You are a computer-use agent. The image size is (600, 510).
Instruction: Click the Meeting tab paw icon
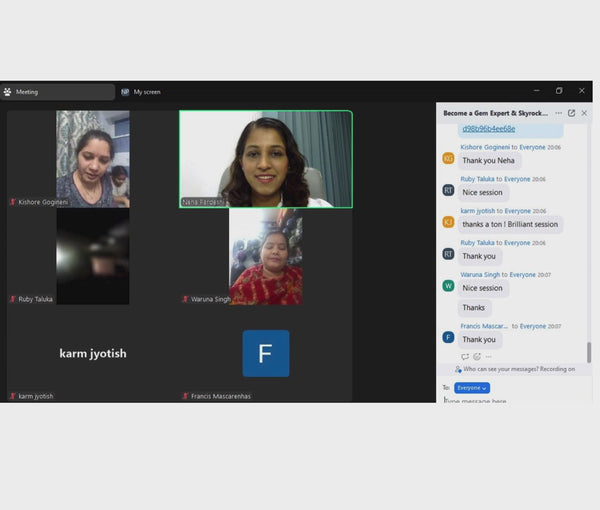pos(8,92)
